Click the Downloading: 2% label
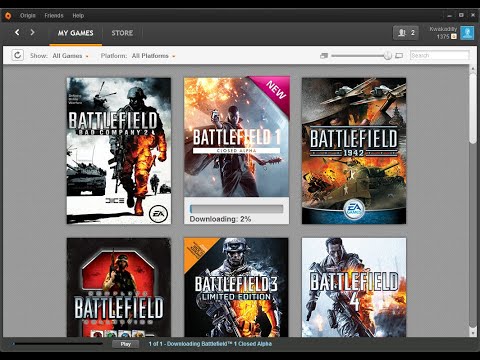This screenshot has height=360, width=480. [x=220, y=219]
